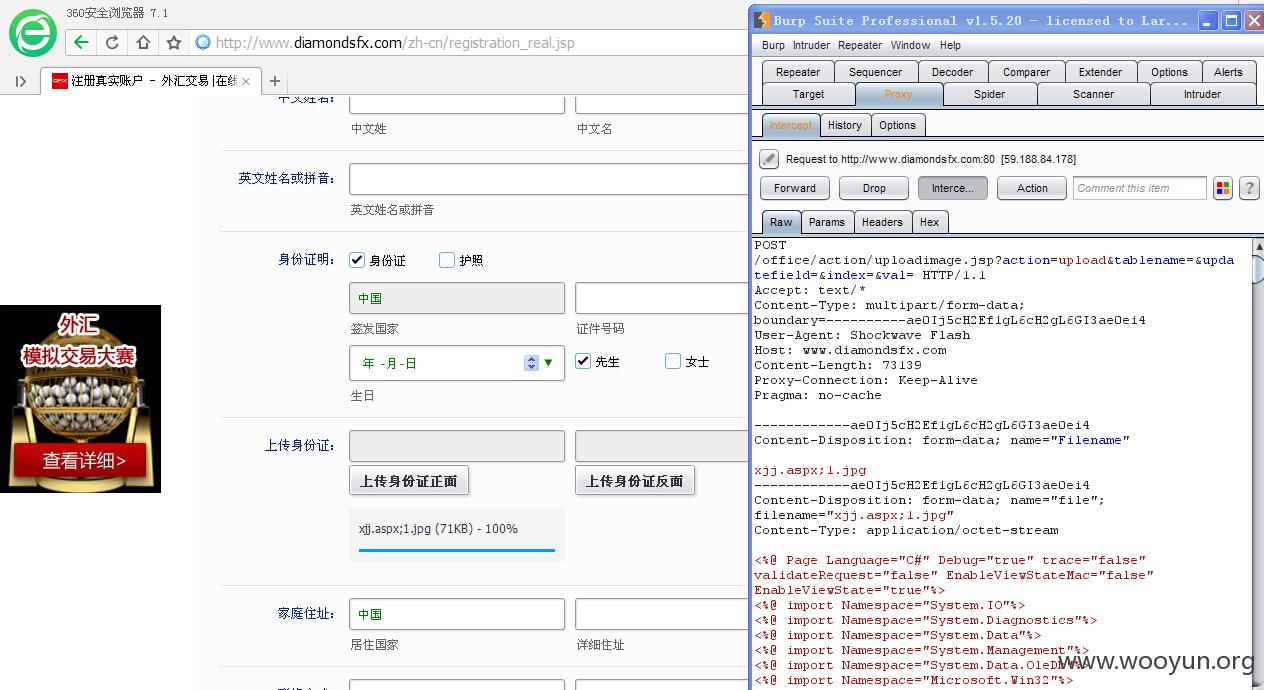Viewport: 1264px width, 690px height.
Task: Click the 详细住址 input field
Action: coord(661,614)
